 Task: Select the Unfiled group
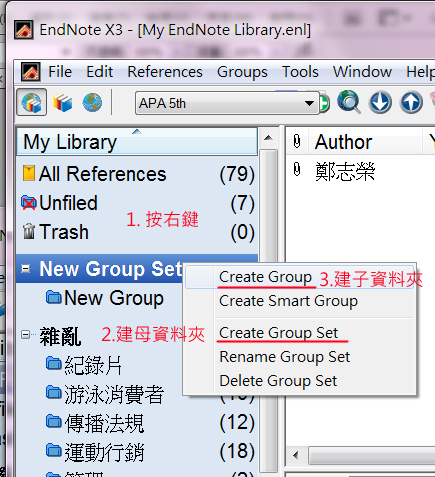[x=137, y=203]
